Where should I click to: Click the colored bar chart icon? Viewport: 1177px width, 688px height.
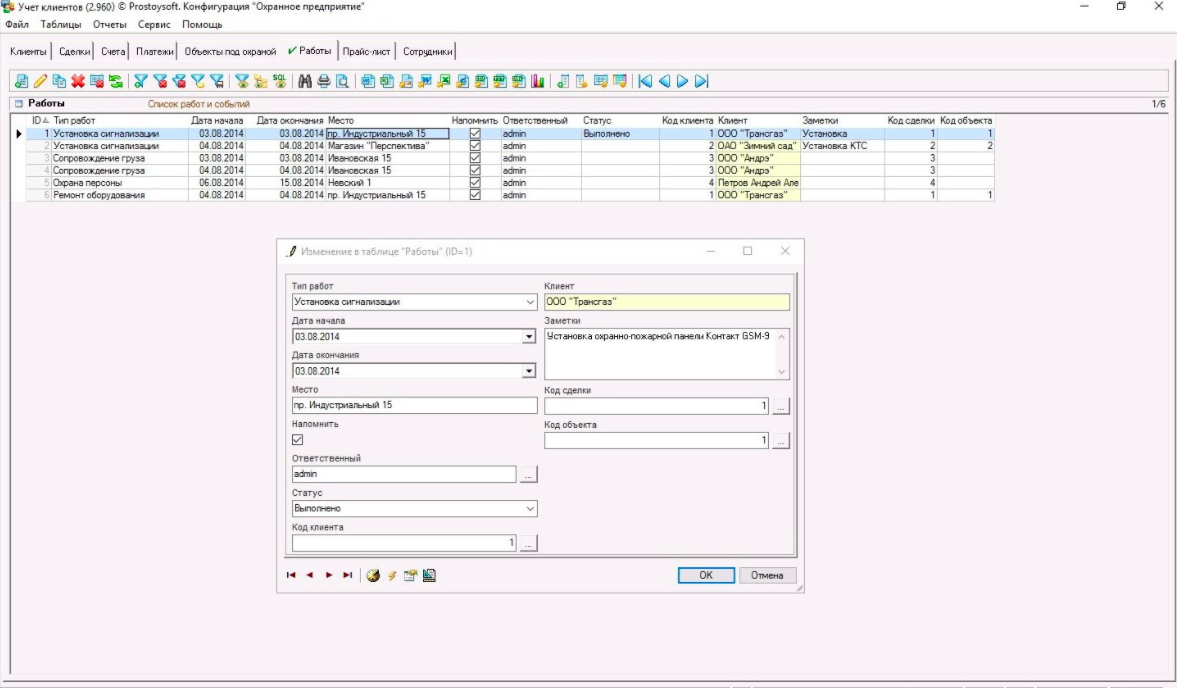[538, 81]
